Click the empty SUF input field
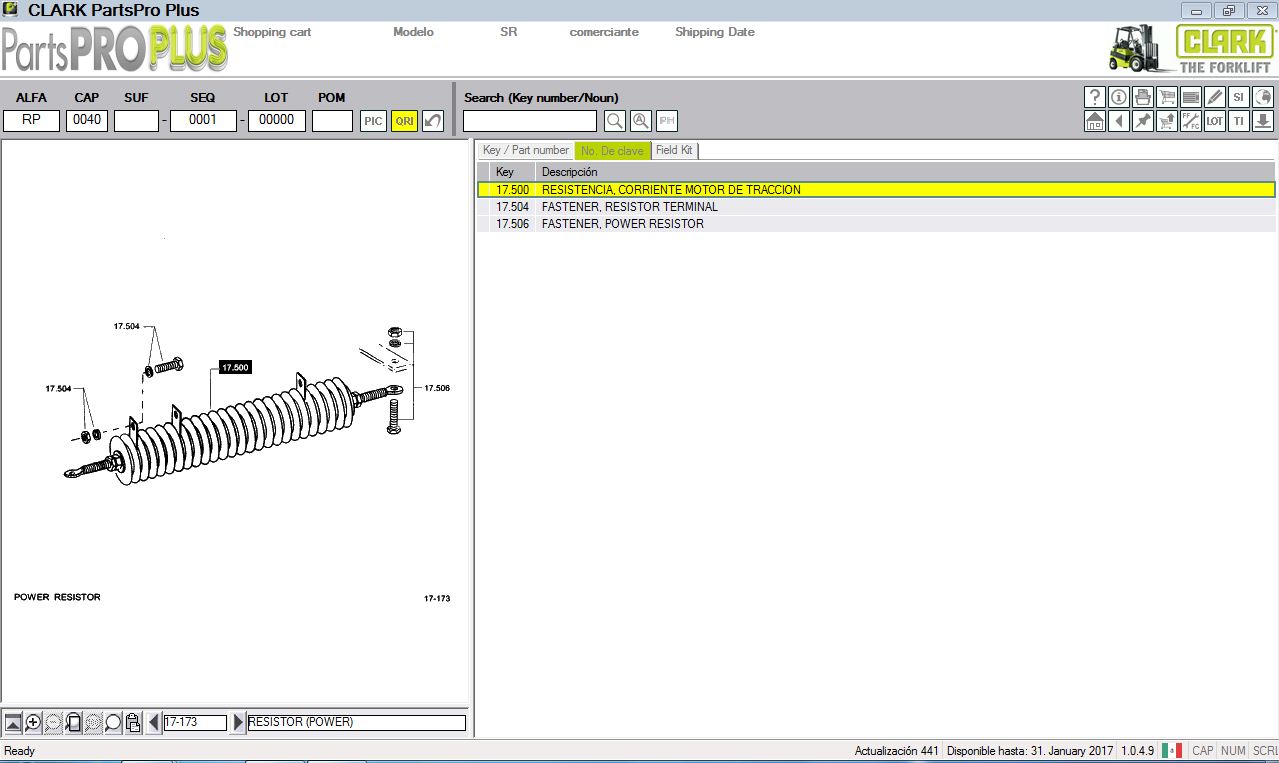The image size is (1279, 763). coord(136,120)
